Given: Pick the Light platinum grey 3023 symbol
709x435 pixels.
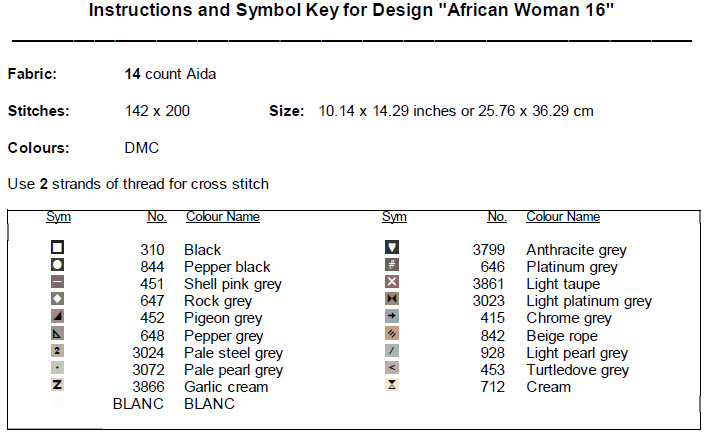Looking at the screenshot, I should [x=392, y=300].
